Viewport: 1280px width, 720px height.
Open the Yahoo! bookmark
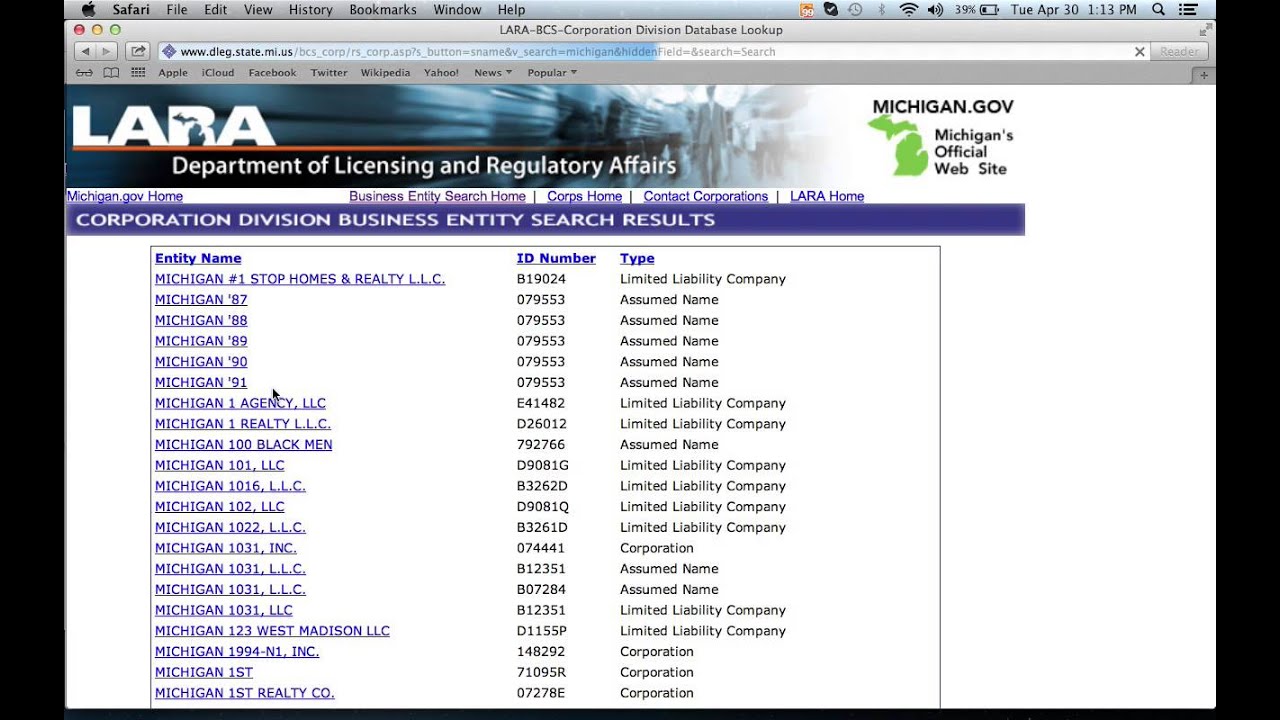tap(441, 72)
